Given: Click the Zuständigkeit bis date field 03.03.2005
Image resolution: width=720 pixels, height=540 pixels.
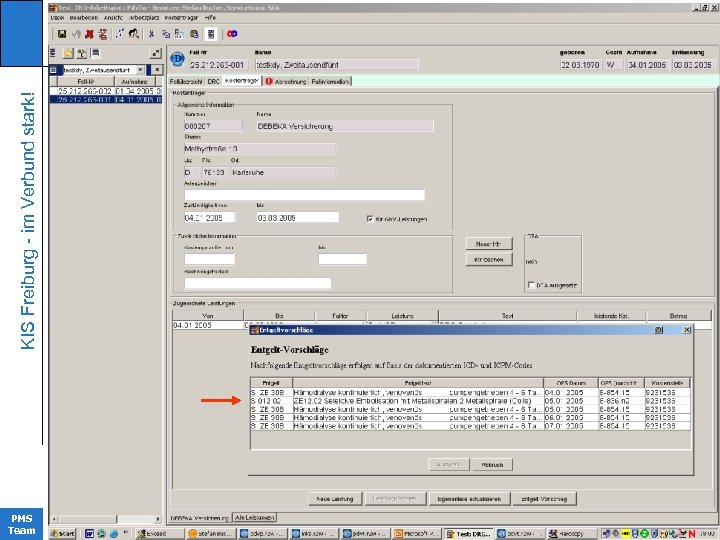Looking at the screenshot, I should coord(298,218).
